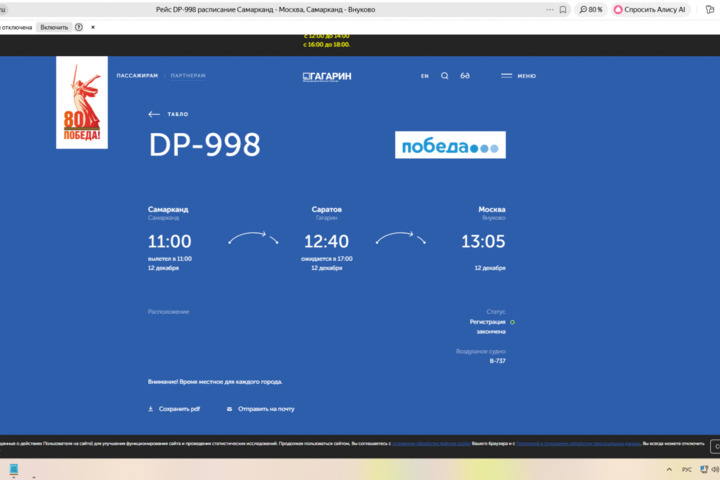Open accessibility glasses icon in header
Image resolution: width=720 pixels, height=480 pixels.
465,76
